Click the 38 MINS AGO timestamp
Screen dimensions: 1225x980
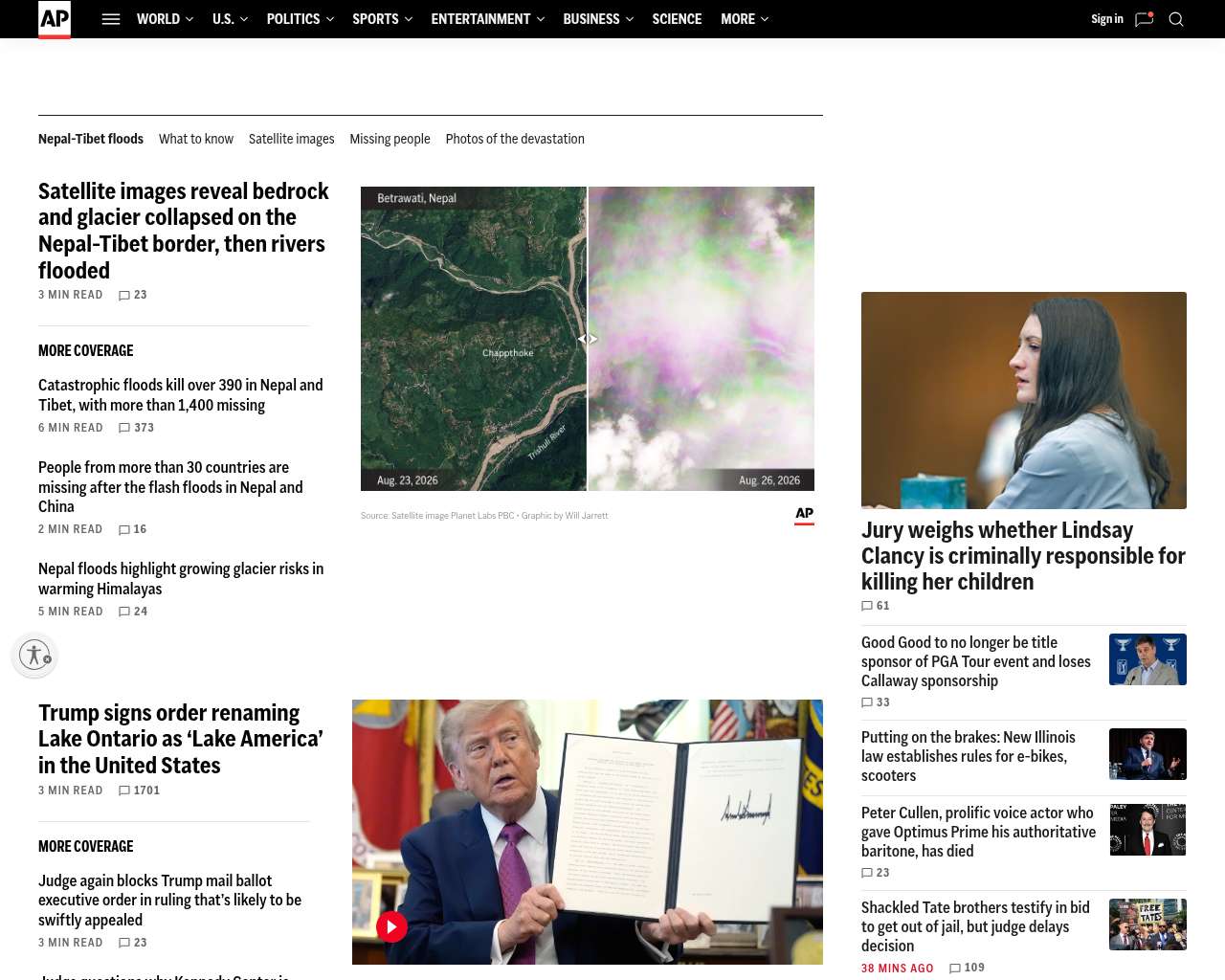tap(897, 969)
